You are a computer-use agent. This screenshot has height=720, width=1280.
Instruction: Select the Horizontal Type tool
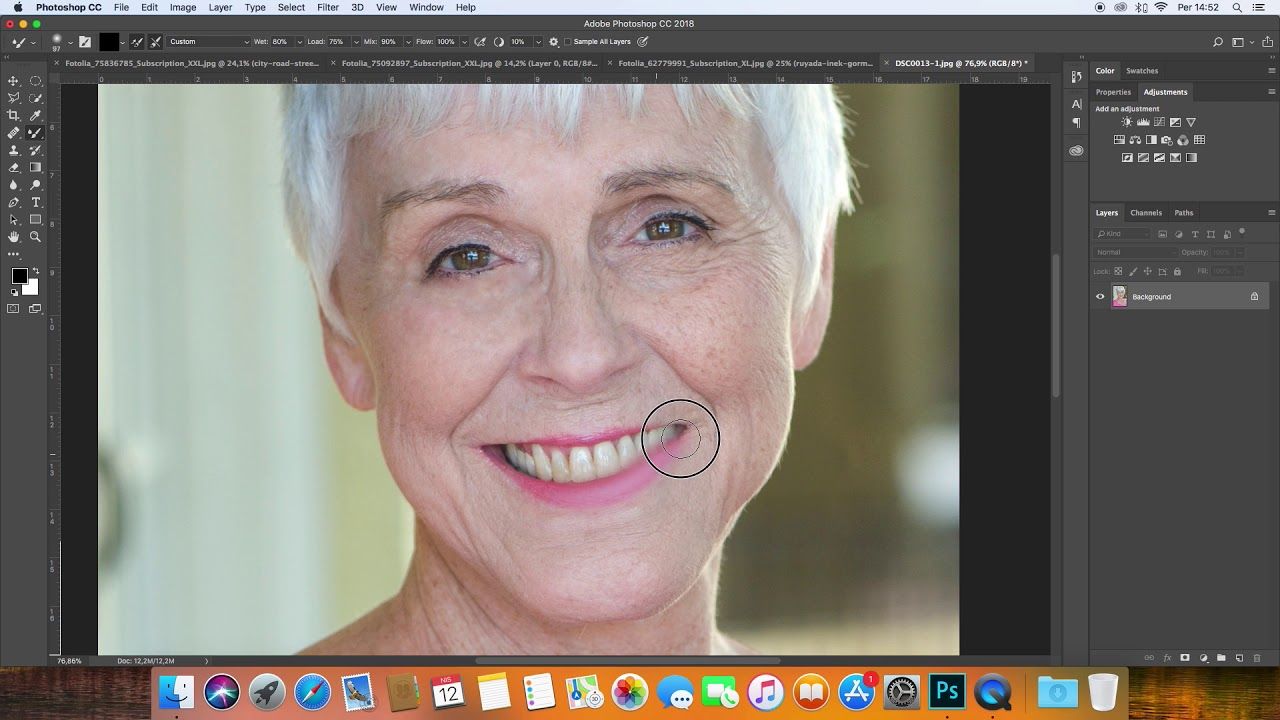point(36,202)
